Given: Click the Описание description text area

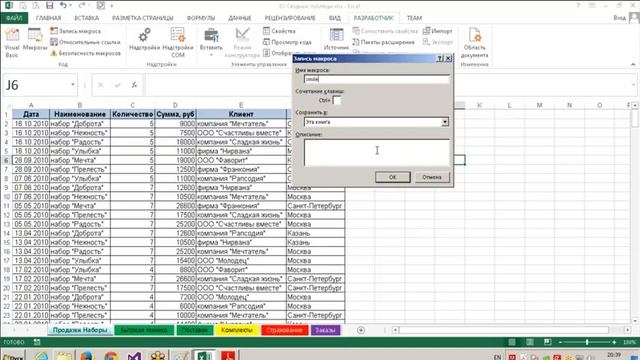Looking at the screenshot, I should 376,152.
